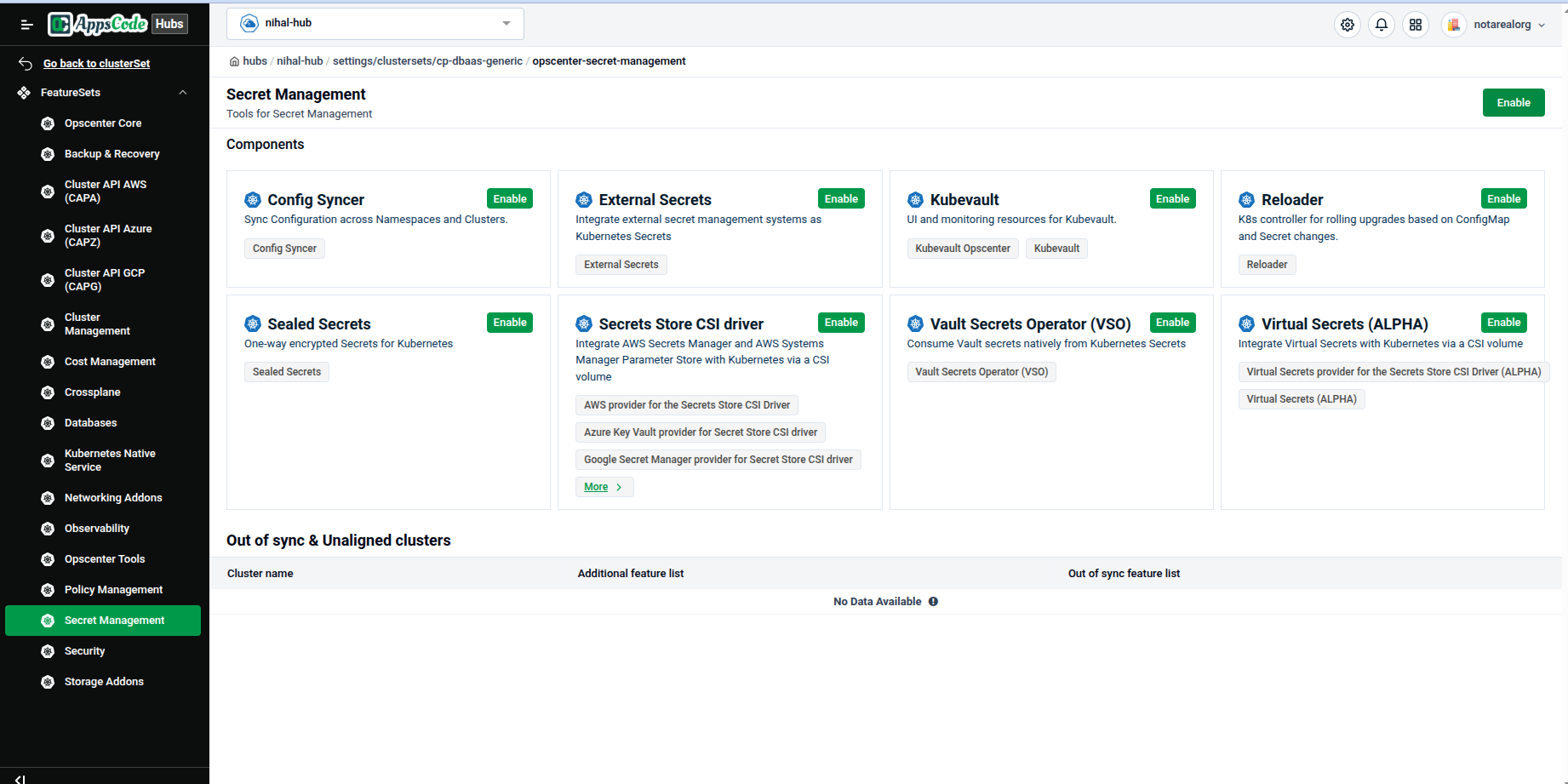Open the settings gear icon
This screenshot has width=1568, height=784.
click(x=1348, y=25)
